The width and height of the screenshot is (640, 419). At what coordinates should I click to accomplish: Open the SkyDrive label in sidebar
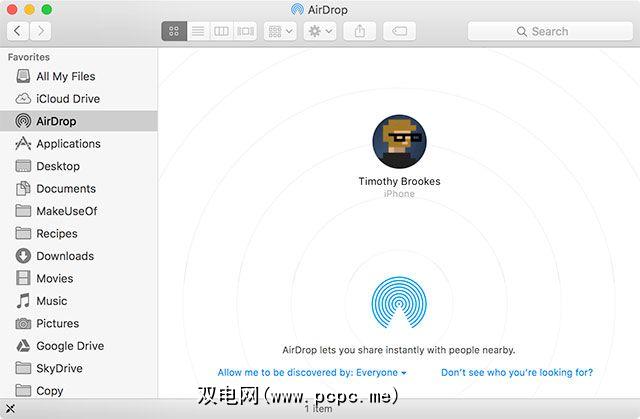[x=59, y=368]
